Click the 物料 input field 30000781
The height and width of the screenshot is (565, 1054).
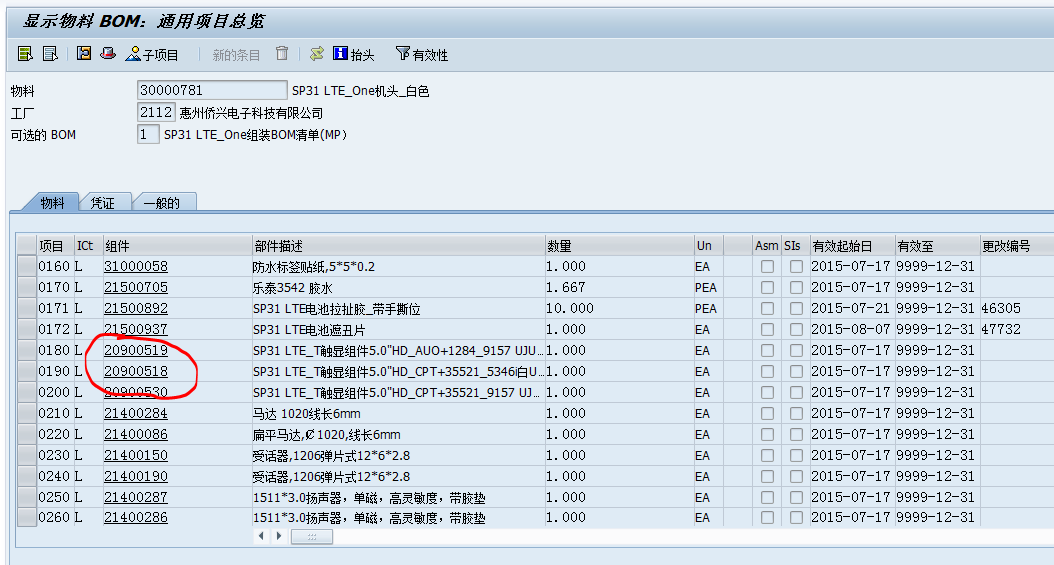pos(212,90)
